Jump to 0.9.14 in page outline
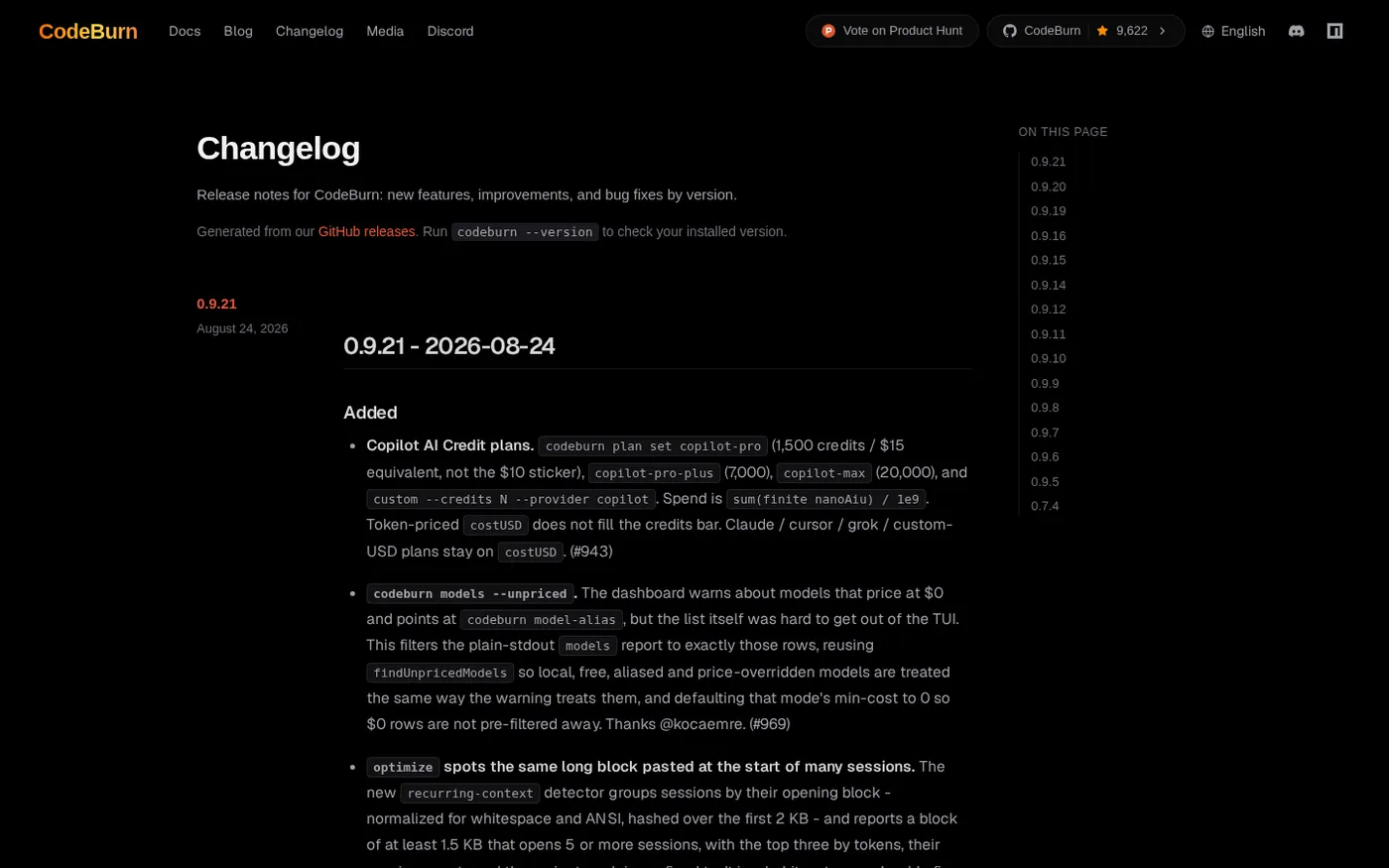 (1048, 285)
